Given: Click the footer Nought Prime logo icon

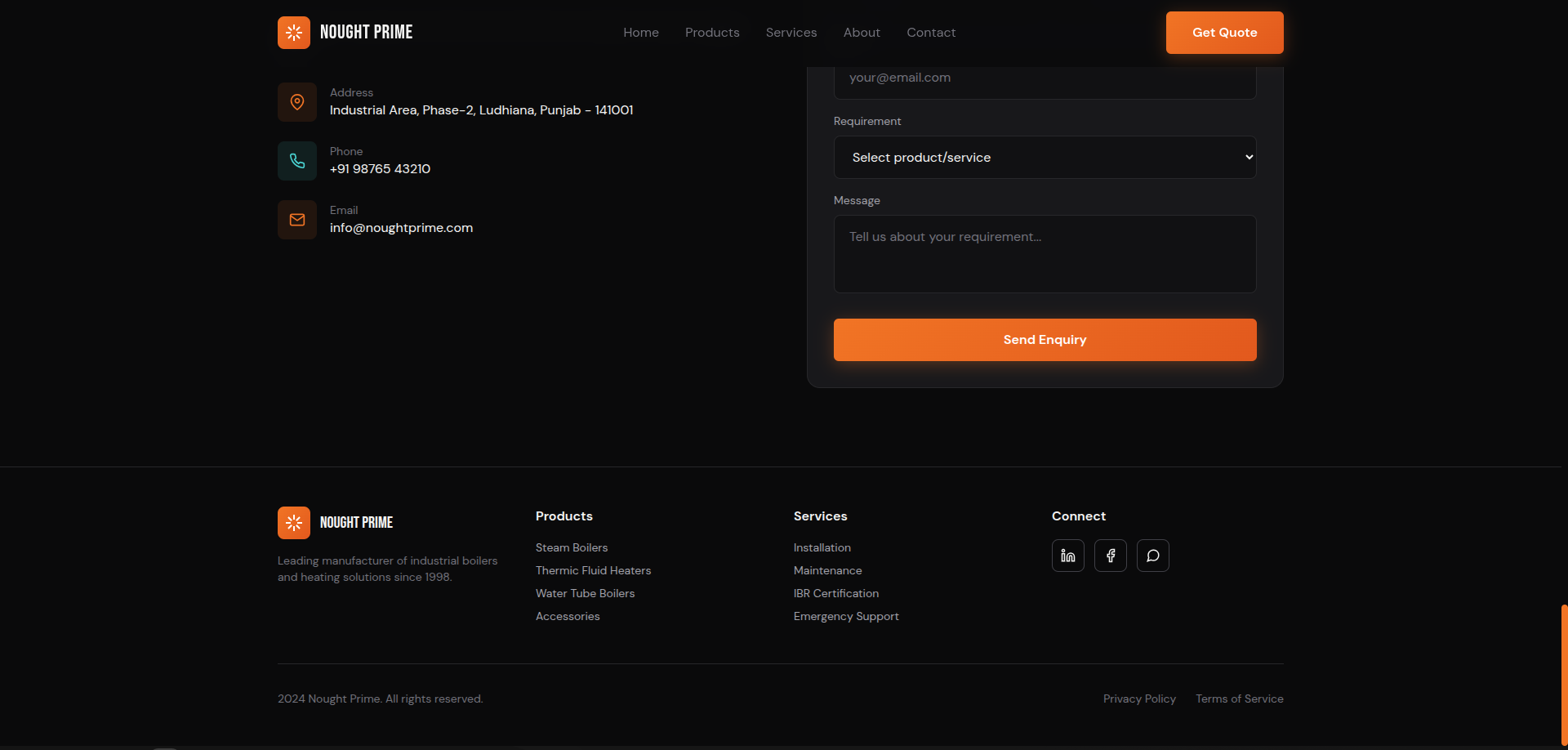Looking at the screenshot, I should point(293,523).
